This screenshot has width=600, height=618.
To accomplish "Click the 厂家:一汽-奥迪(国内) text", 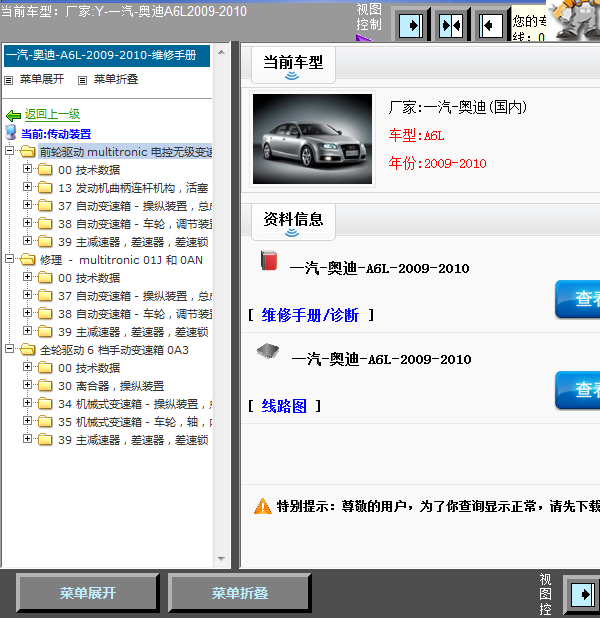I will (457, 107).
